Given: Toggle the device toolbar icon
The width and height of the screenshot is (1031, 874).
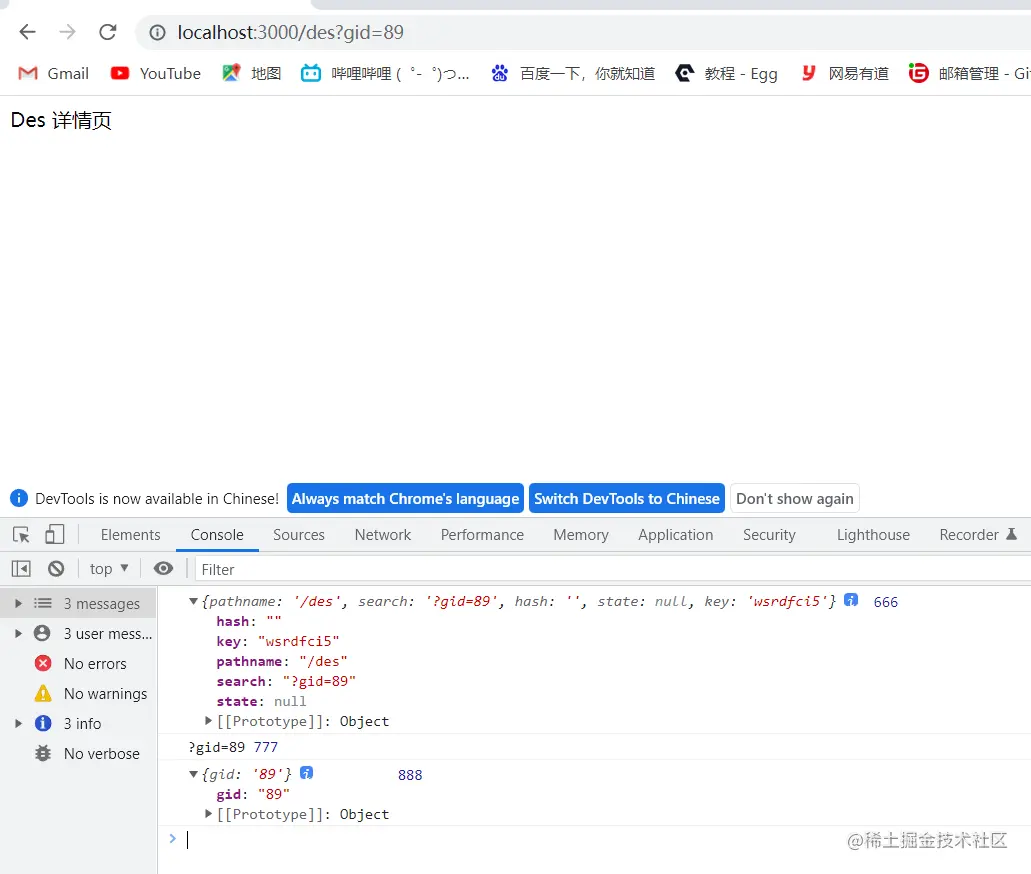Looking at the screenshot, I should [x=55, y=534].
